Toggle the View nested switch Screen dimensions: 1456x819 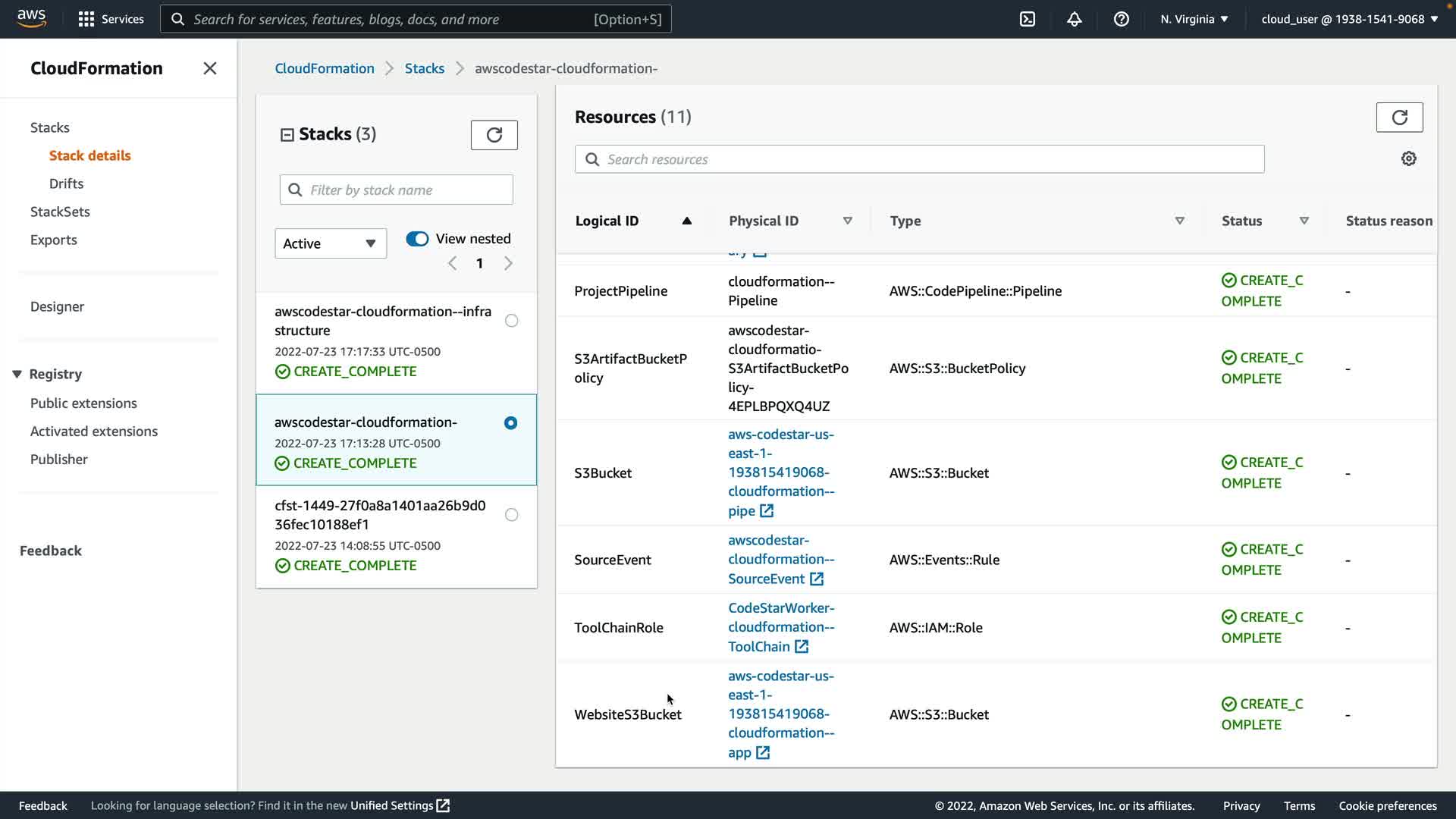pyautogui.click(x=417, y=239)
